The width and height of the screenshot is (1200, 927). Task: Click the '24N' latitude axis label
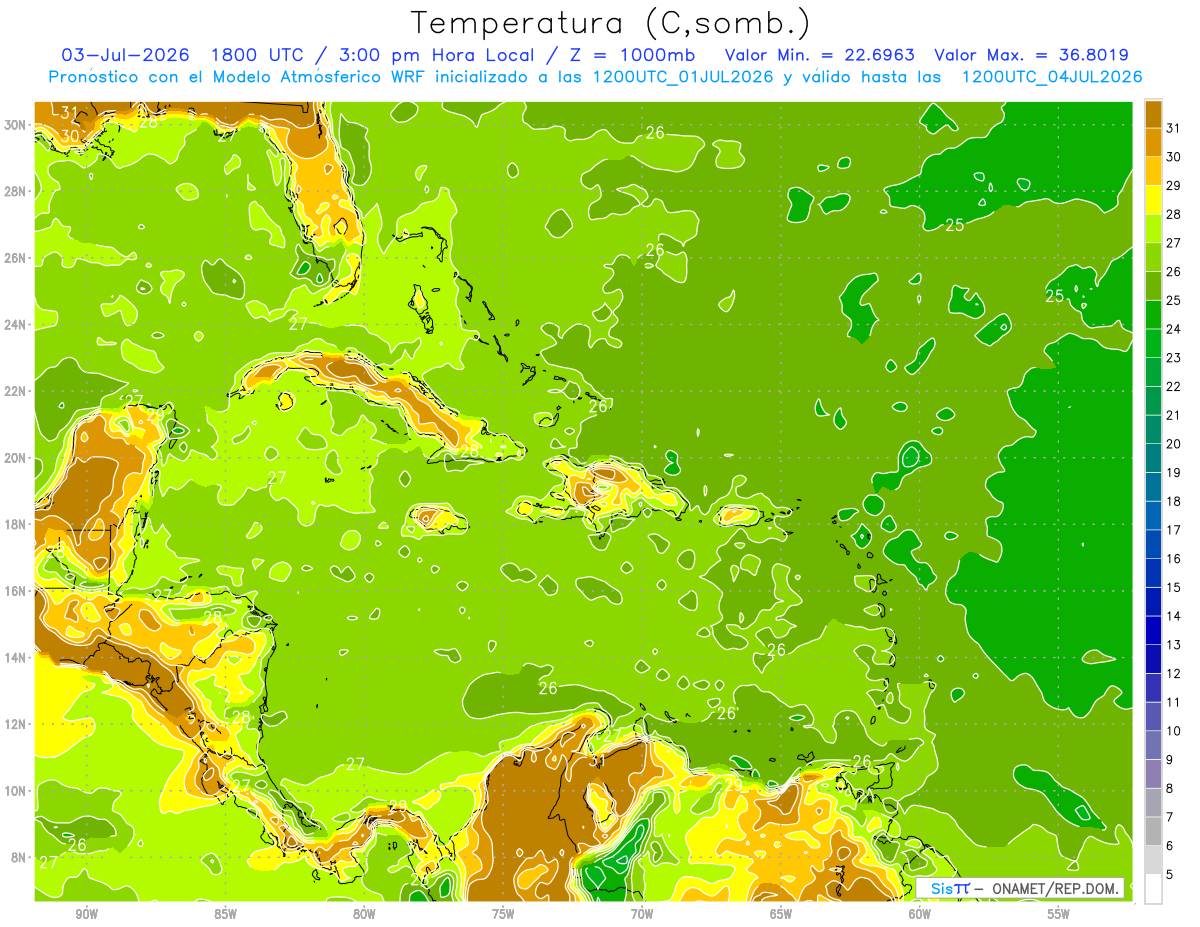15,325
